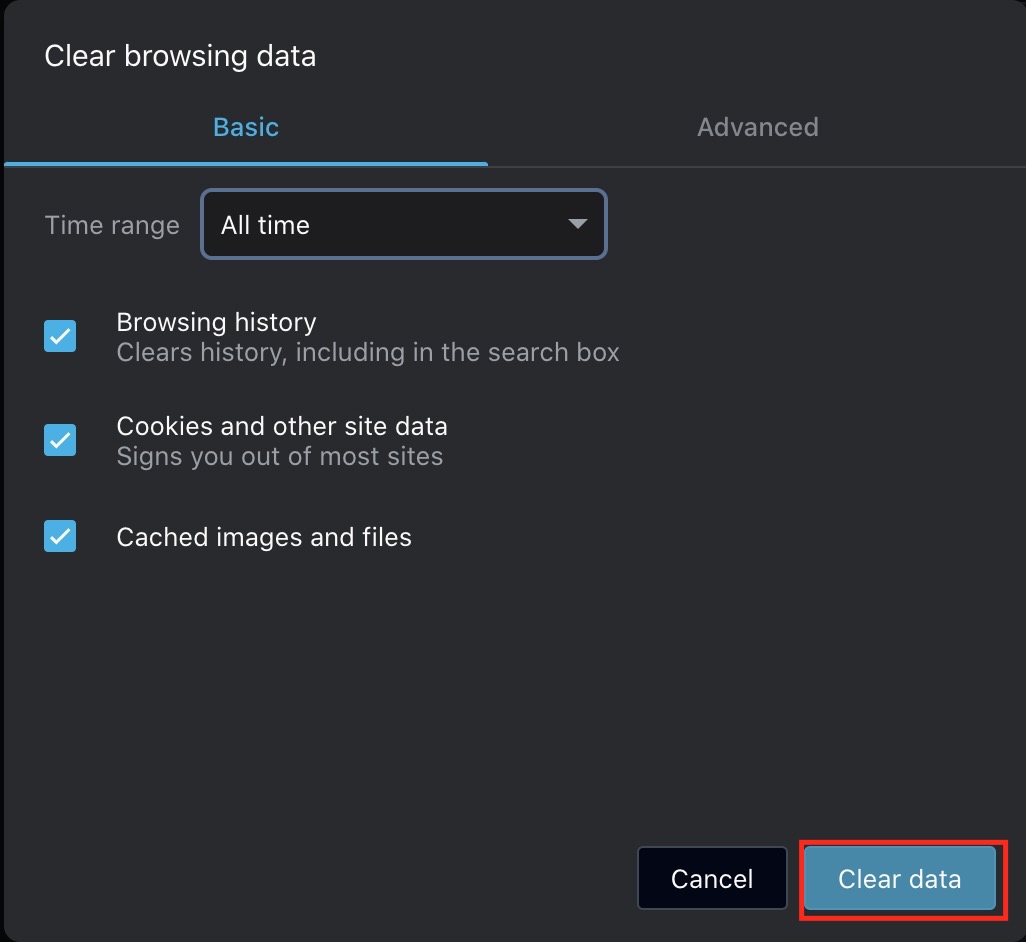The image size is (1026, 942).
Task: Open the Time range dropdown showing All time
Action: (404, 224)
